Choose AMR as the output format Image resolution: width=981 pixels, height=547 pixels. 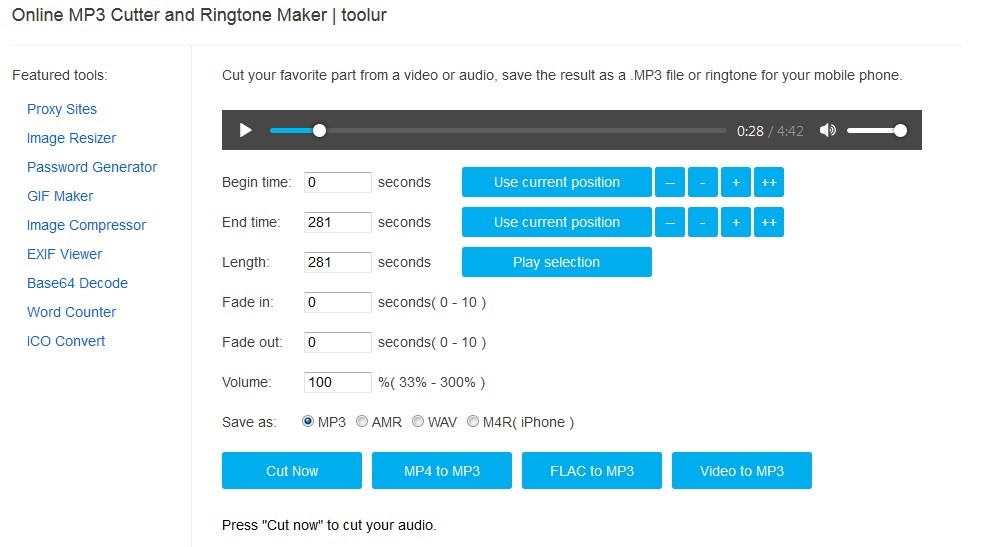coord(362,422)
